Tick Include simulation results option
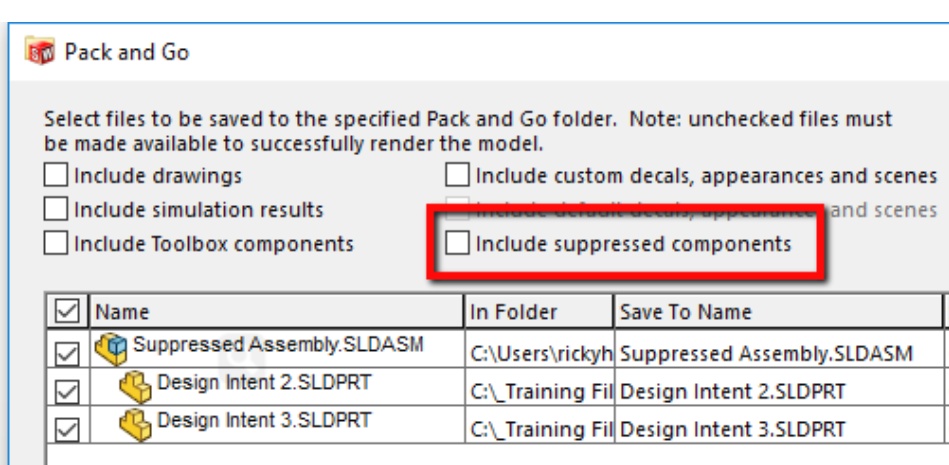This screenshot has height=465, width=949. coord(56,209)
